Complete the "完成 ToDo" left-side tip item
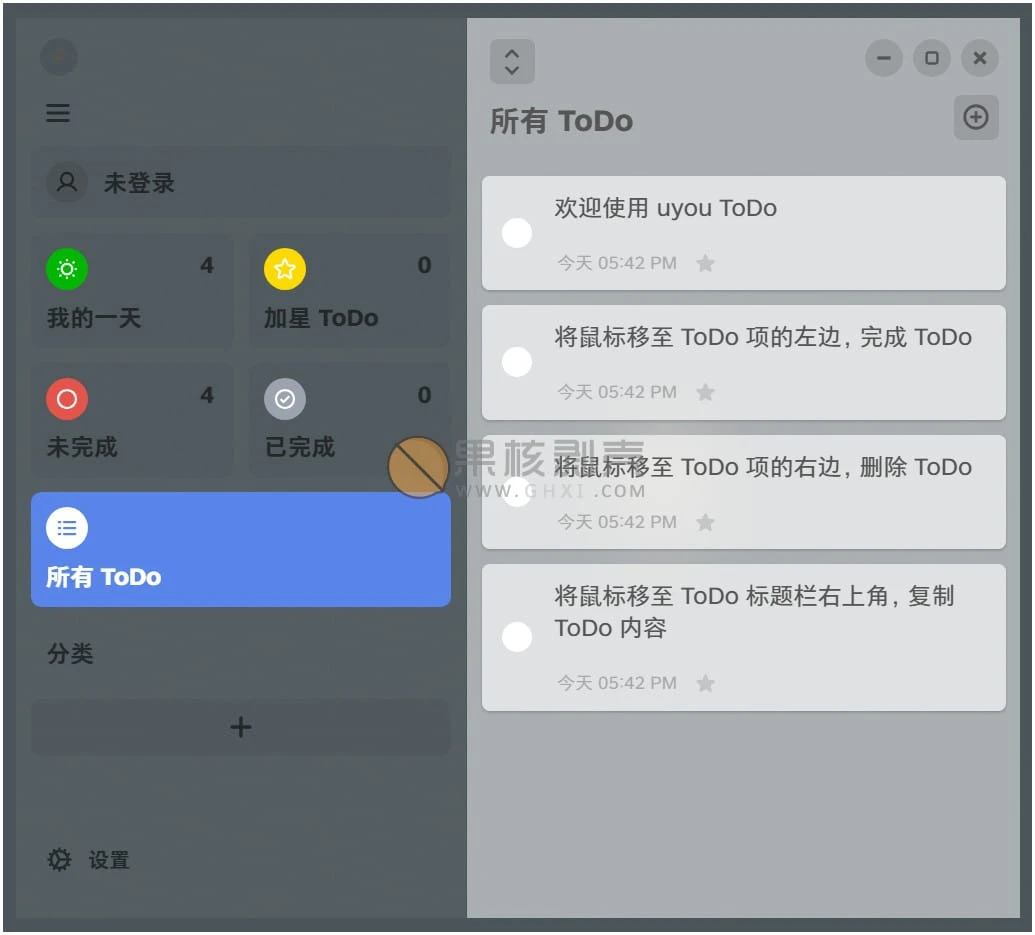This screenshot has height=935, width=1035. click(x=517, y=362)
